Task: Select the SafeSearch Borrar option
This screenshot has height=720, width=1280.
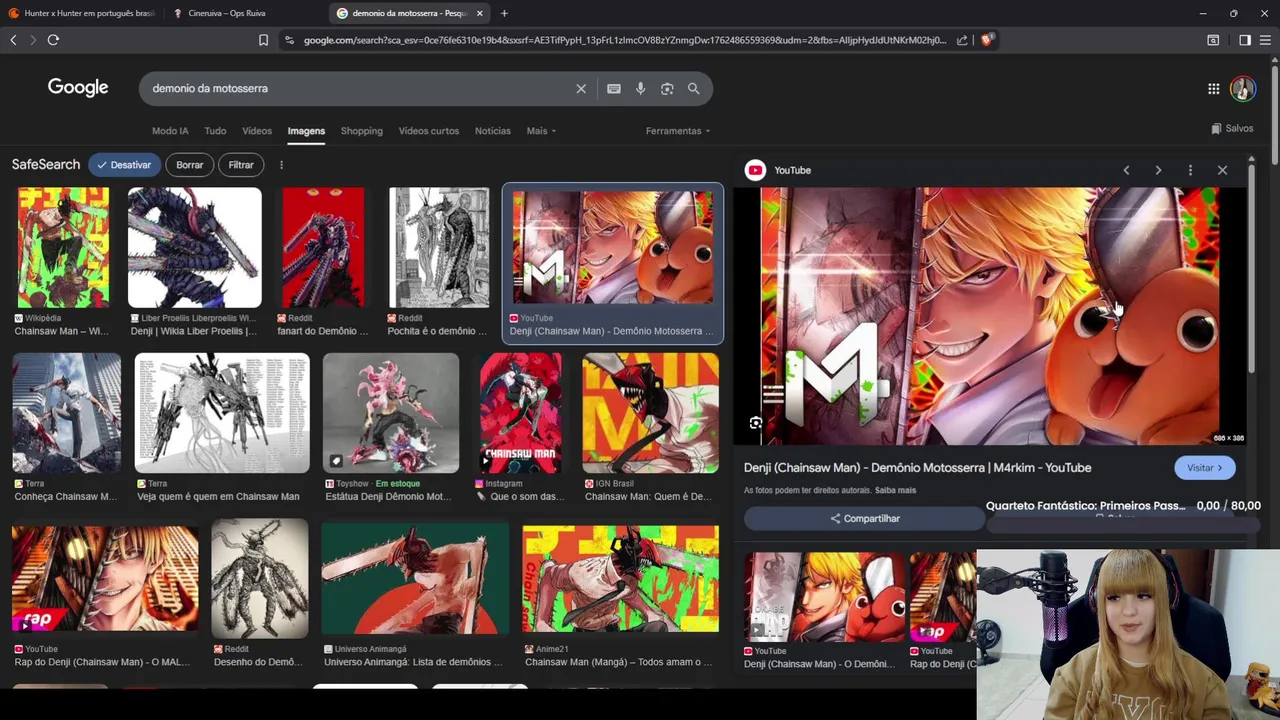Action: pos(189,165)
